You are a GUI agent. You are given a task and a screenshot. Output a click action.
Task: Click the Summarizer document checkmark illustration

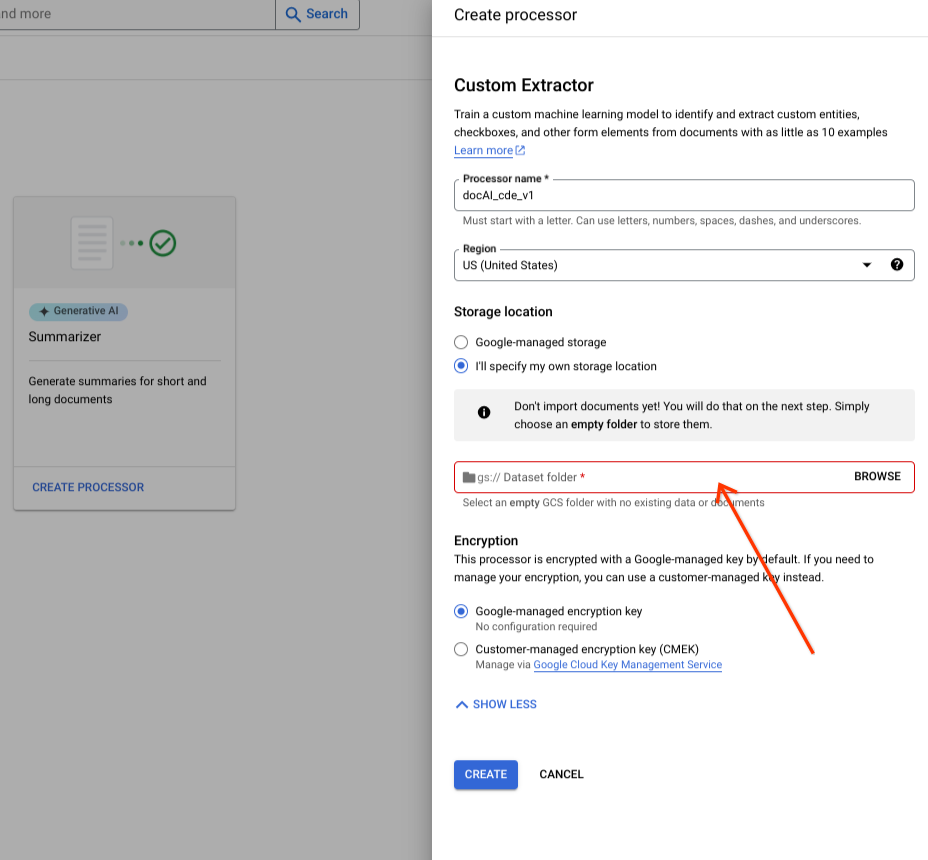click(124, 243)
